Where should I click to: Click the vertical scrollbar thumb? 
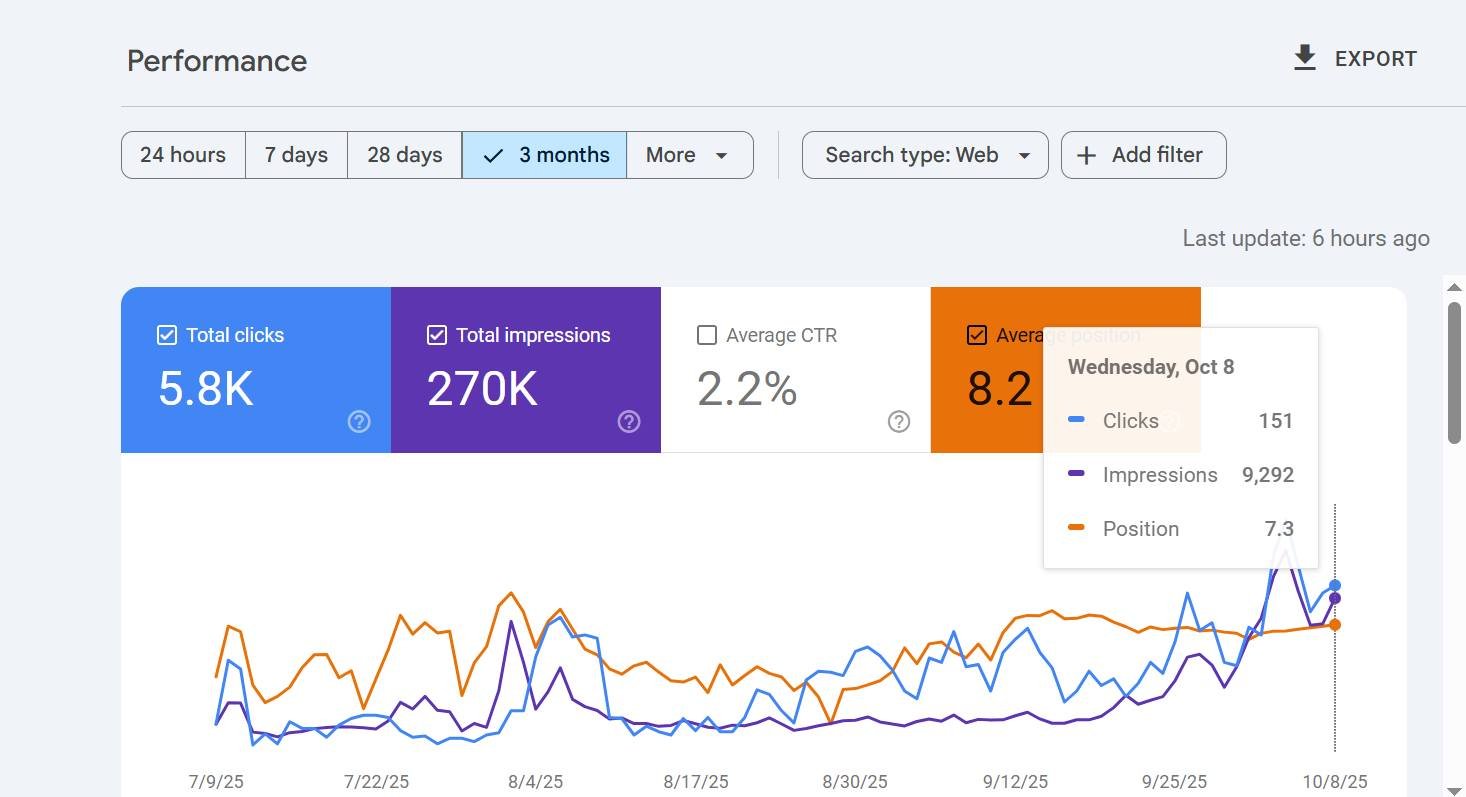coord(1454,370)
